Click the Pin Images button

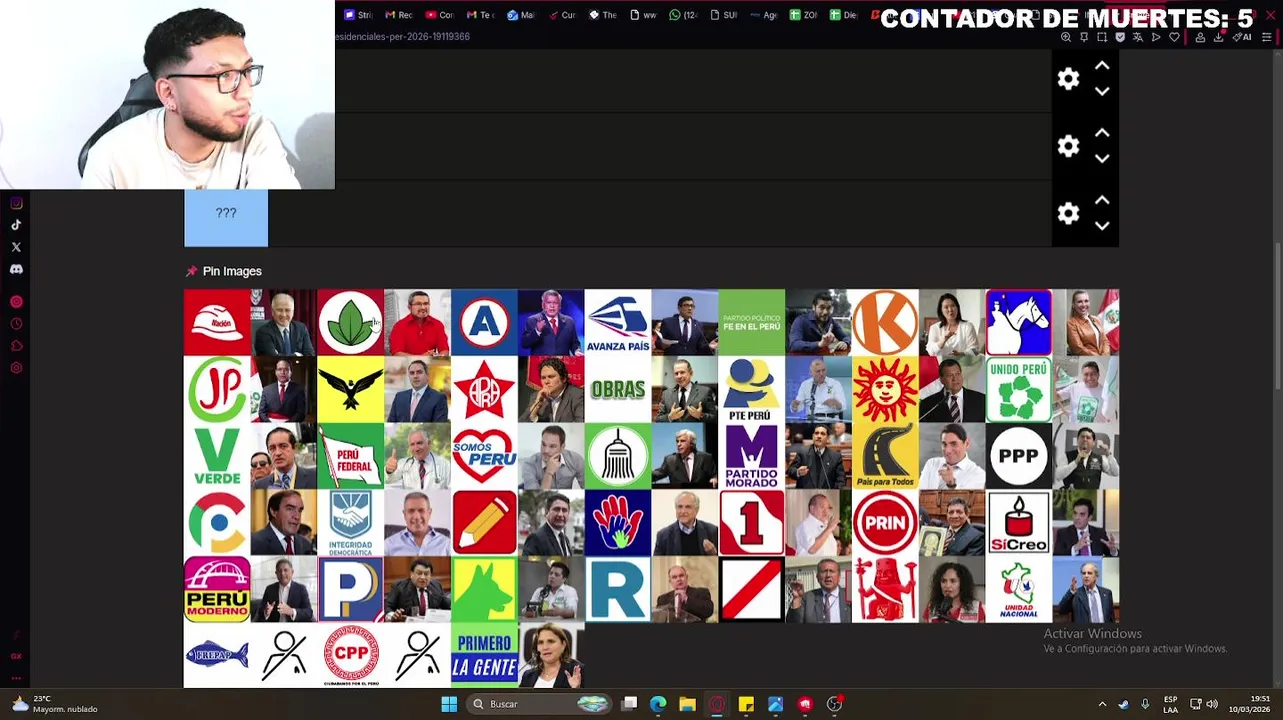224,271
